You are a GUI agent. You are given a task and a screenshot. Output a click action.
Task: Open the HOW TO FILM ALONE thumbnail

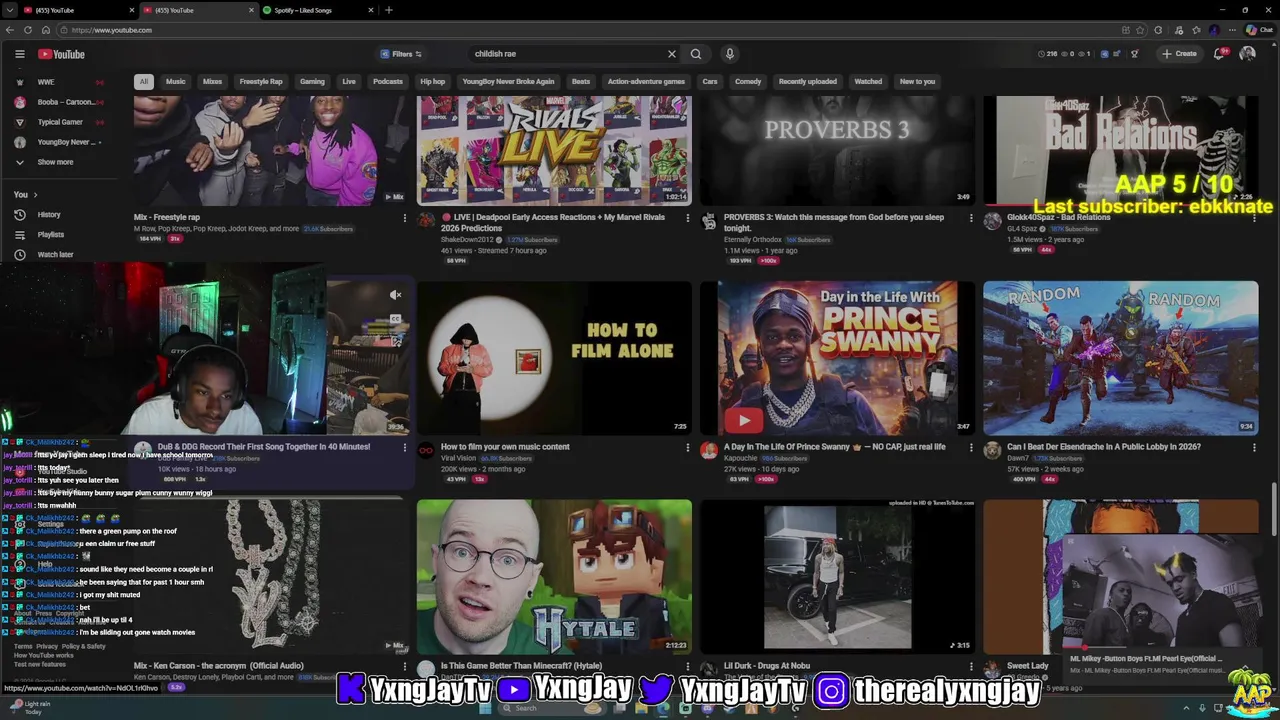[x=554, y=358]
